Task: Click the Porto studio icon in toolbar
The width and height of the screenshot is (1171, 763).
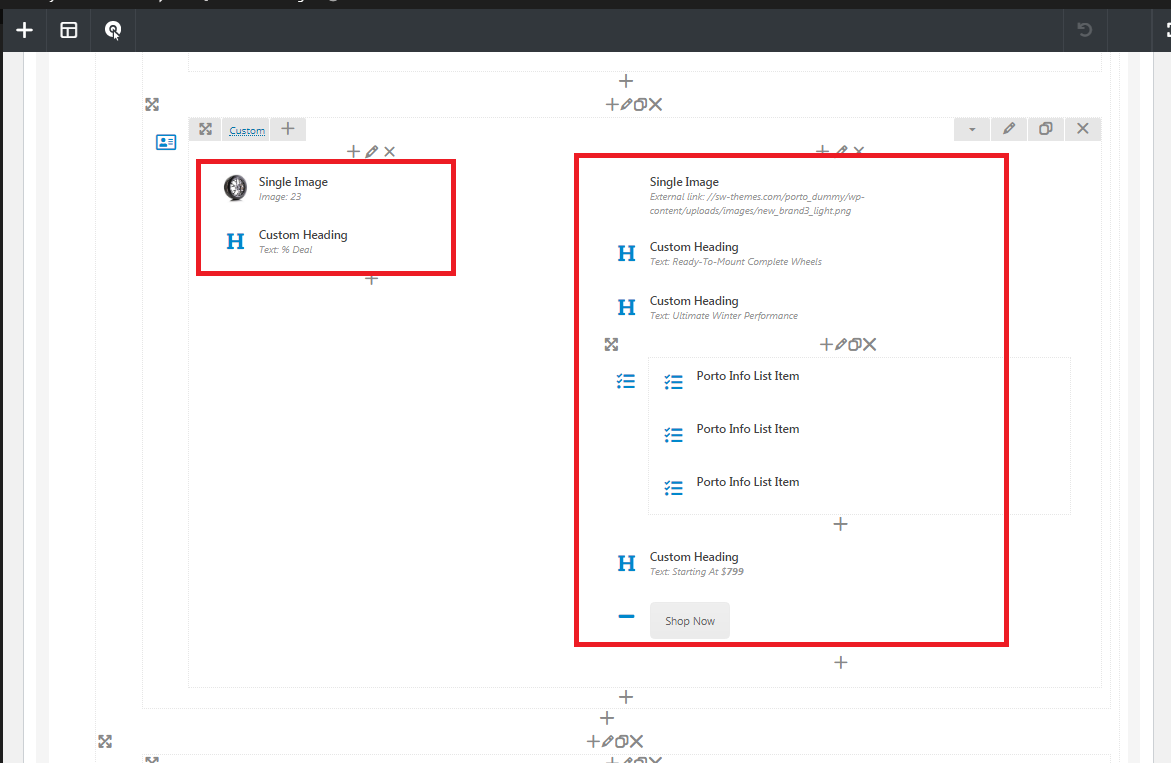Action: point(113,30)
